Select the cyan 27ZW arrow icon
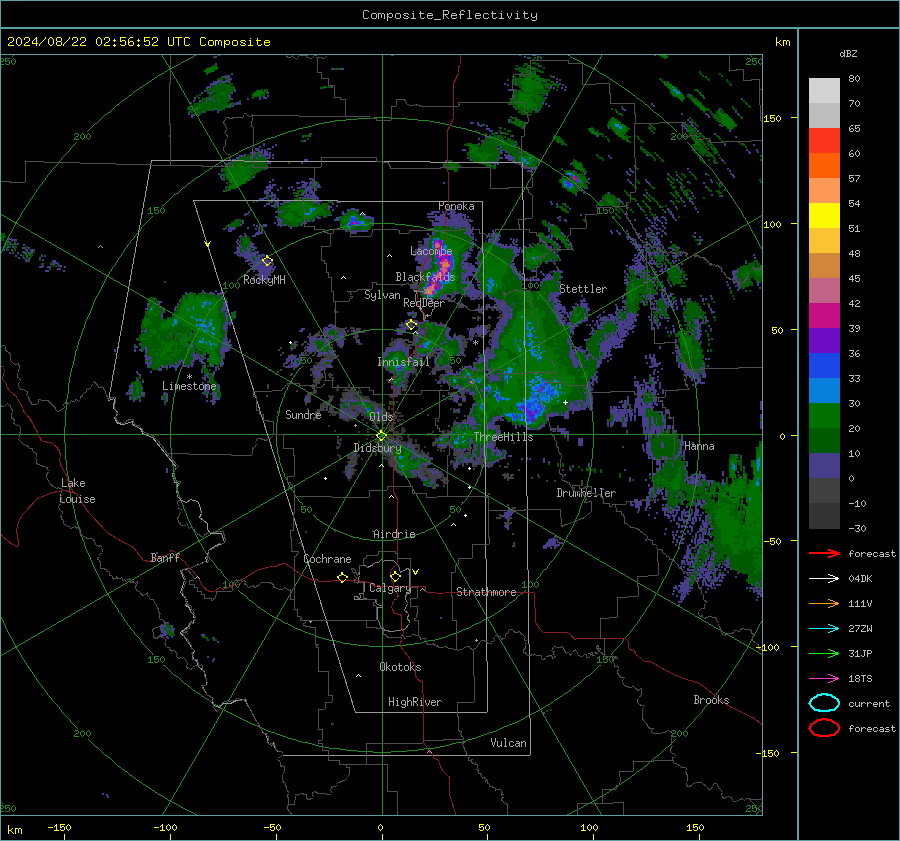The width and height of the screenshot is (900, 841). point(824,629)
